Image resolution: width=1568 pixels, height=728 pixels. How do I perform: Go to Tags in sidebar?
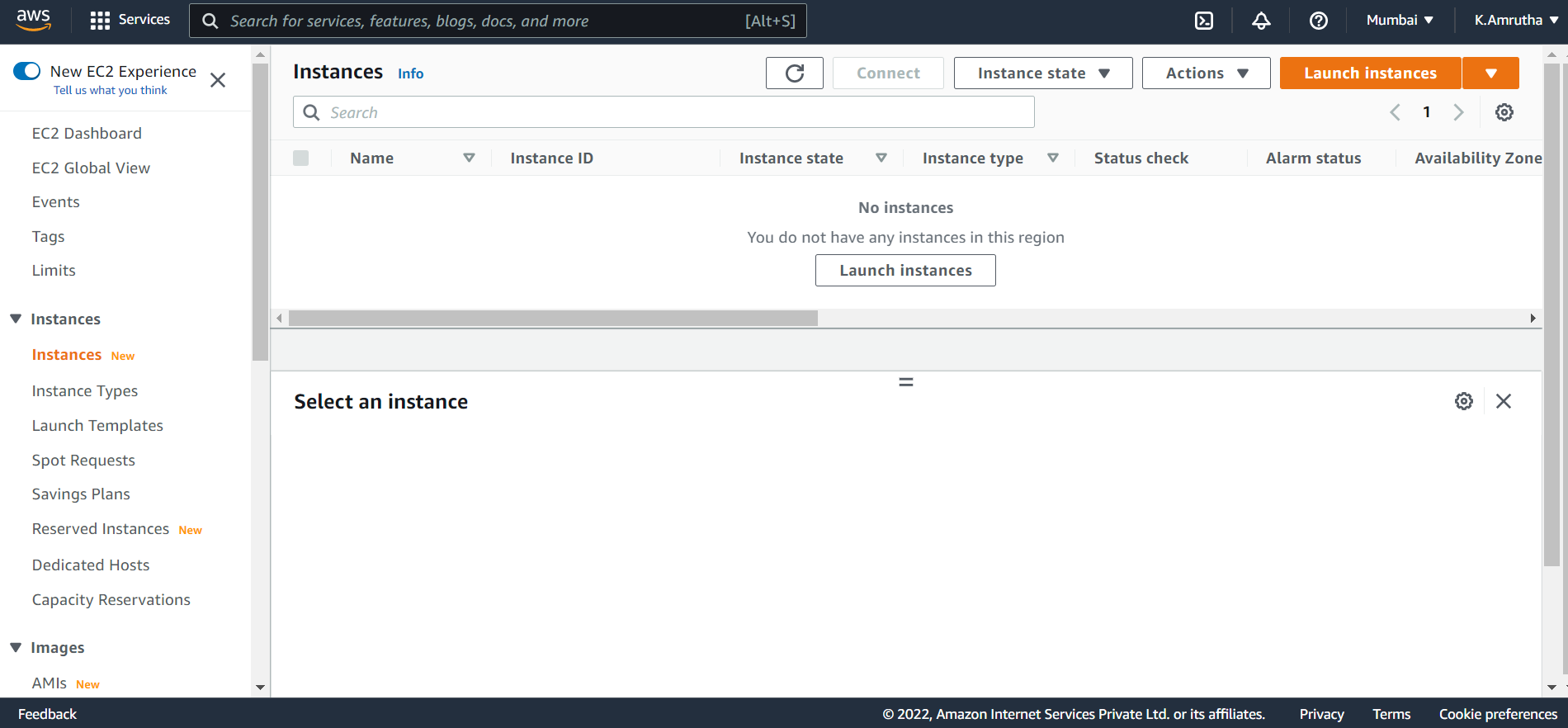(48, 236)
